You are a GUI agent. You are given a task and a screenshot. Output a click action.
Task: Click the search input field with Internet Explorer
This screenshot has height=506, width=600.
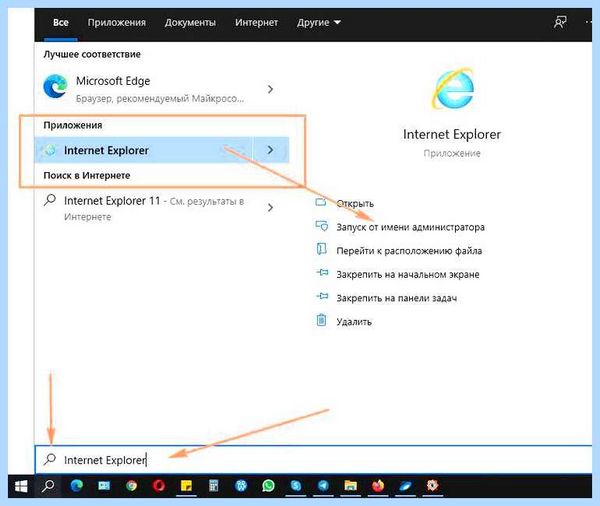[x=313, y=460]
